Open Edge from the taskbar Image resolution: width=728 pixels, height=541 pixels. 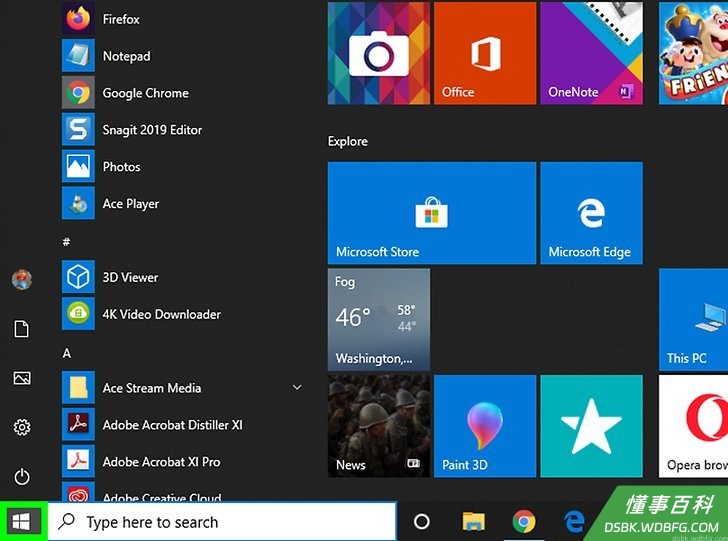point(574,521)
